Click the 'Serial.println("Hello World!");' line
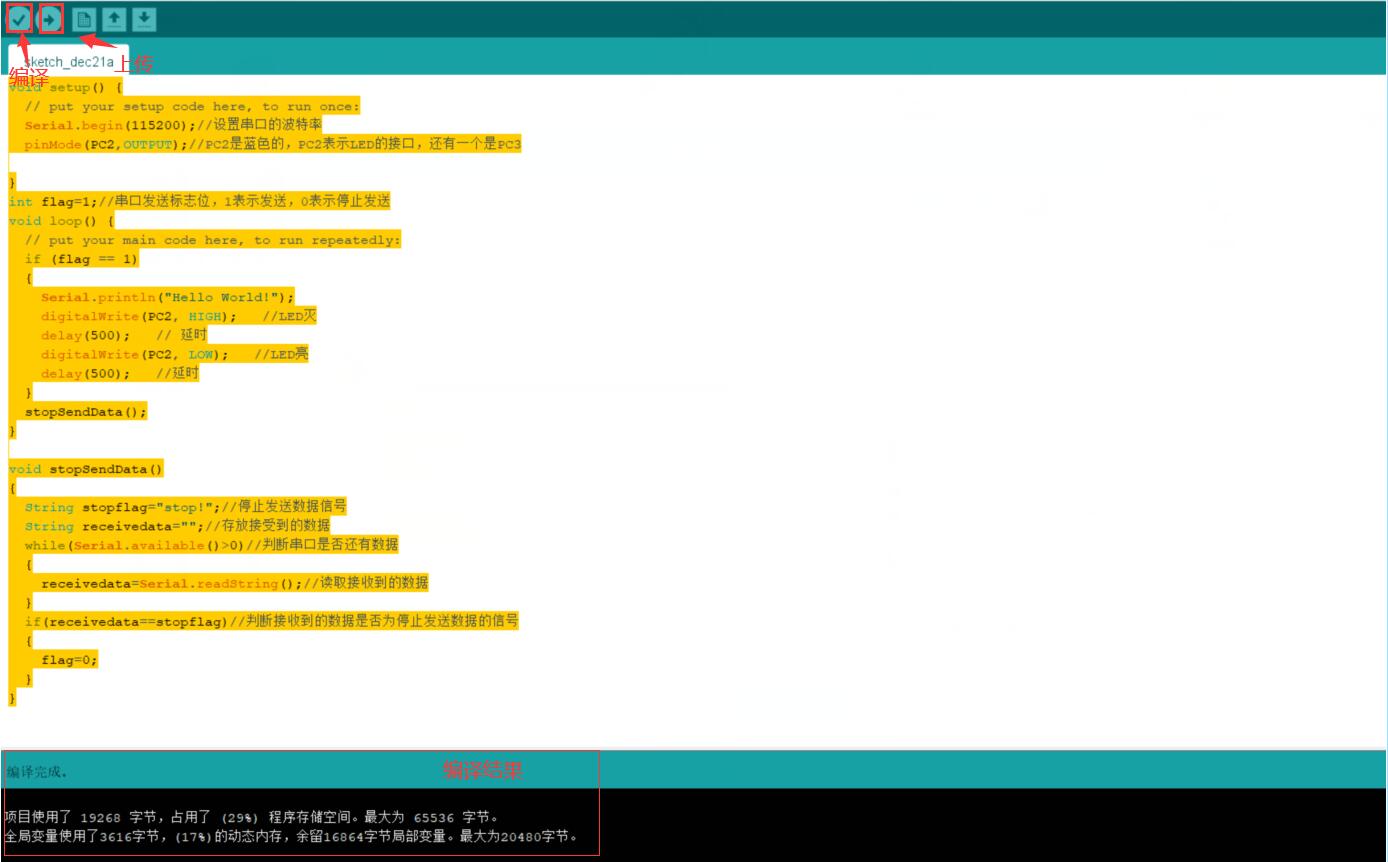 [168, 297]
